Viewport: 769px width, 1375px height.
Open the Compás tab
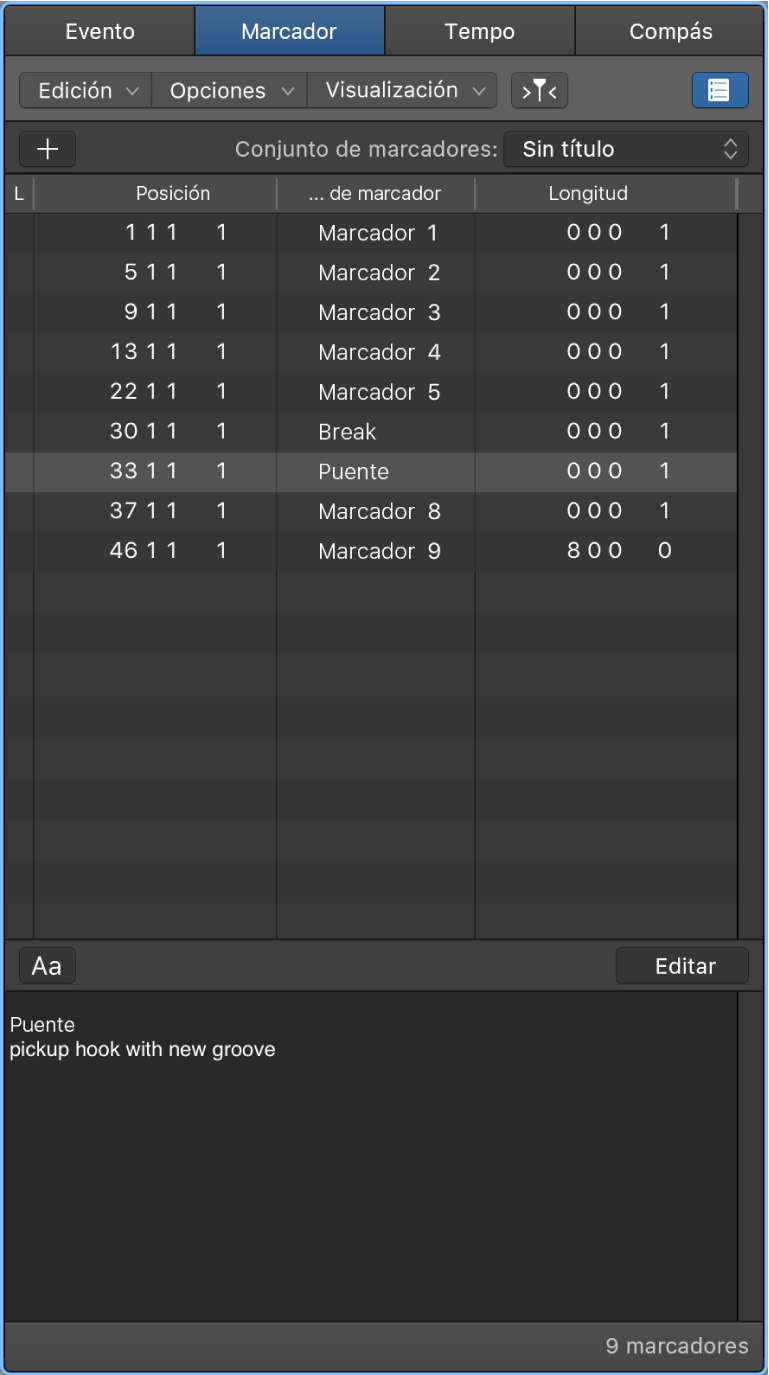[x=670, y=31]
